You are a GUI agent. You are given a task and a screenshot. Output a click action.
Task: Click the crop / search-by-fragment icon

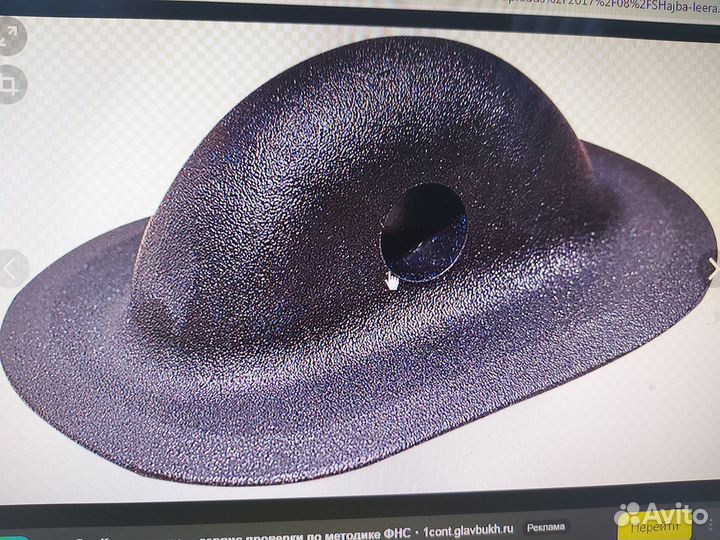[11, 81]
